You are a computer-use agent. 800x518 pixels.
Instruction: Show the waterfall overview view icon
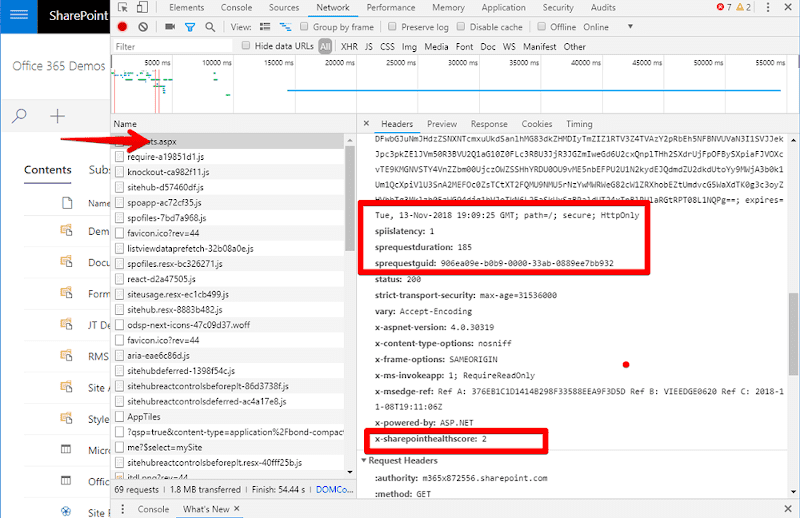[285, 27]
